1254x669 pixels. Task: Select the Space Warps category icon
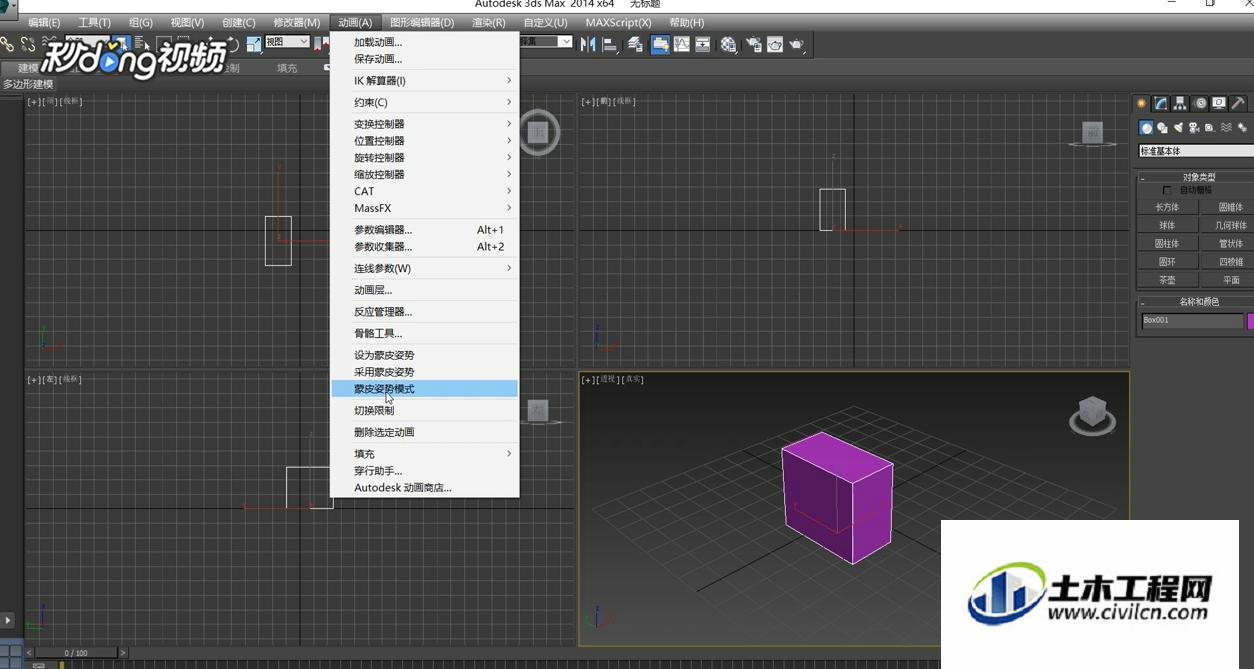[1226, 128]
